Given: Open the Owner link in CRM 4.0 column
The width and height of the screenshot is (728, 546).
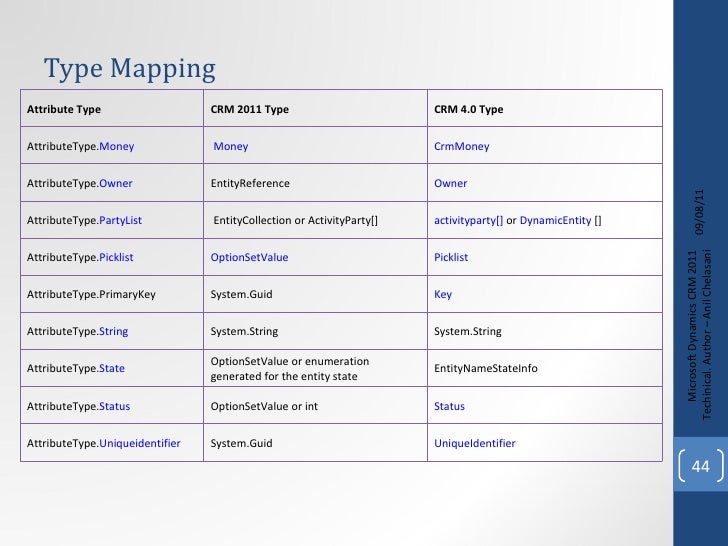Looking at the screenshot, I should [450, 183].
